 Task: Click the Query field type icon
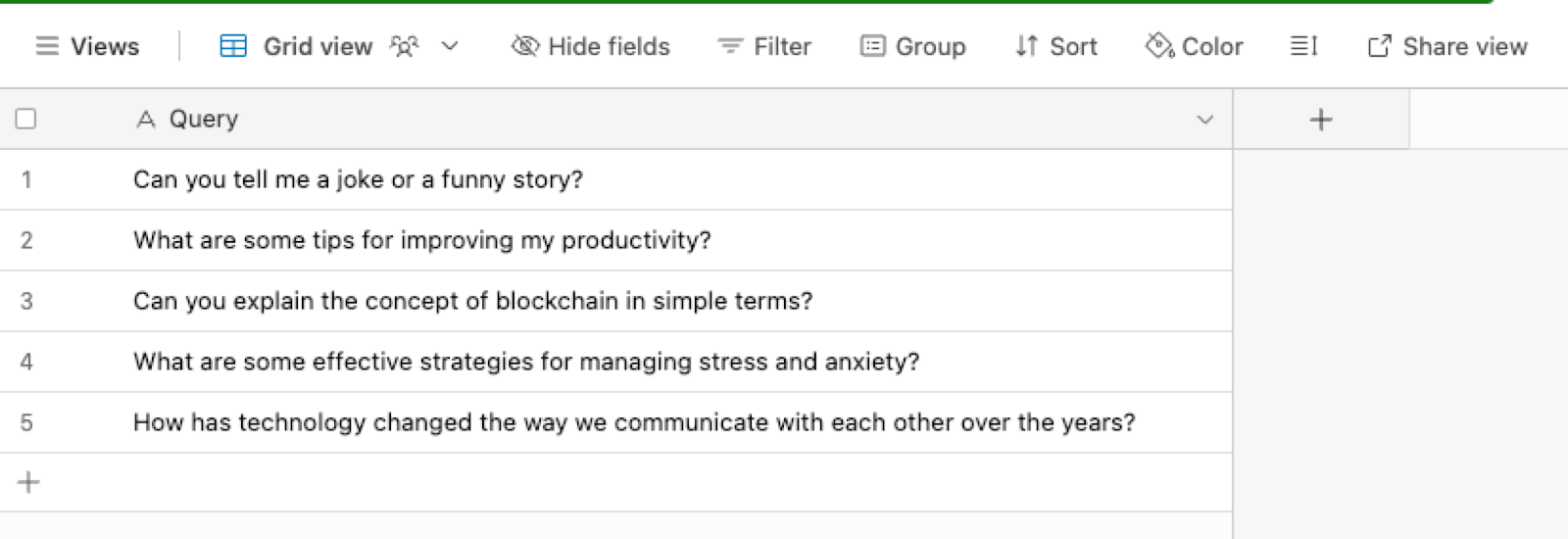146,120
